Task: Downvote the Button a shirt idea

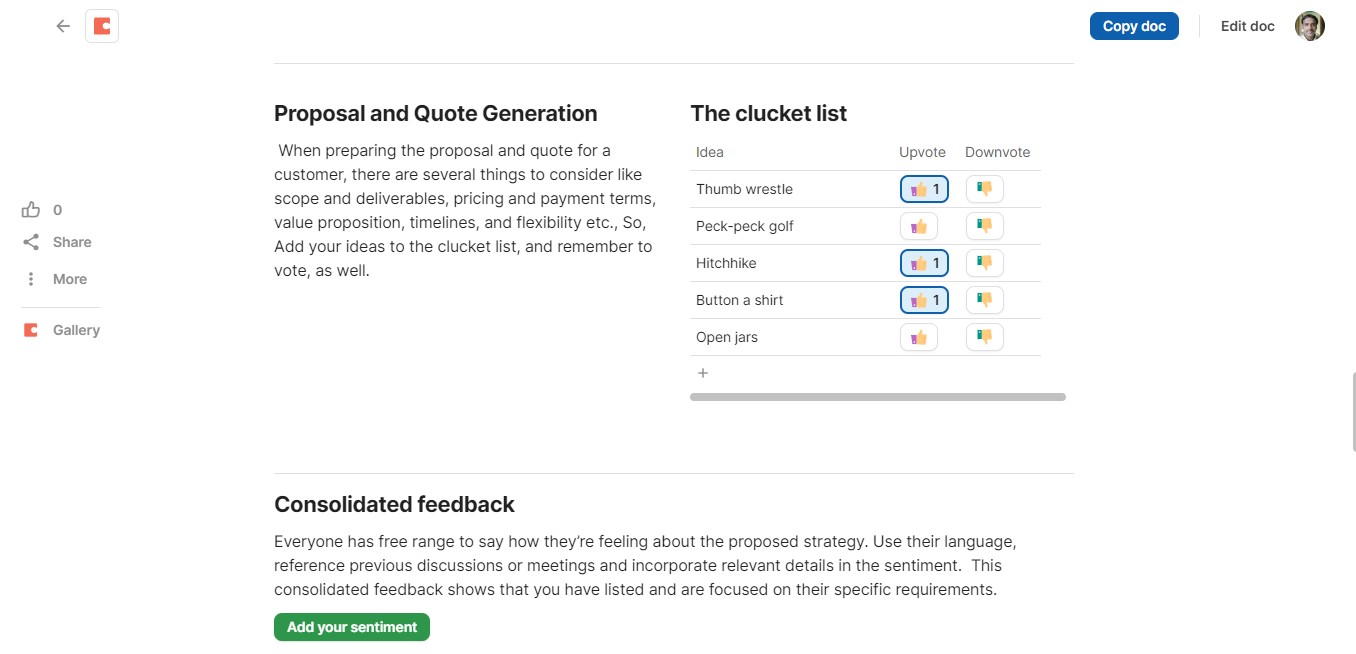Action: point(984,300)
